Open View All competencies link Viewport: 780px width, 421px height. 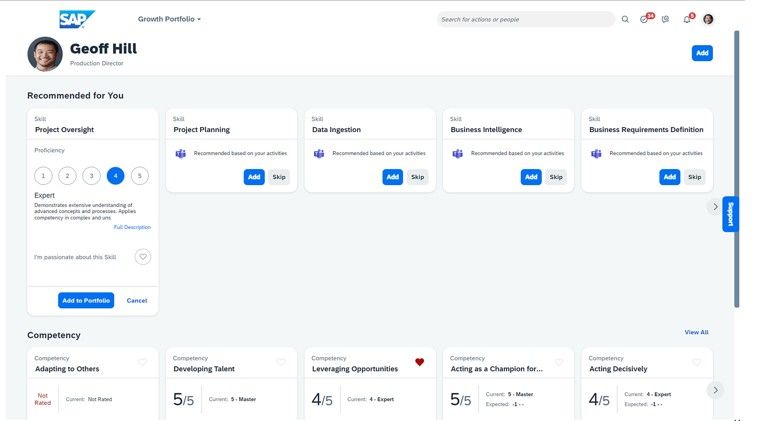696,332
